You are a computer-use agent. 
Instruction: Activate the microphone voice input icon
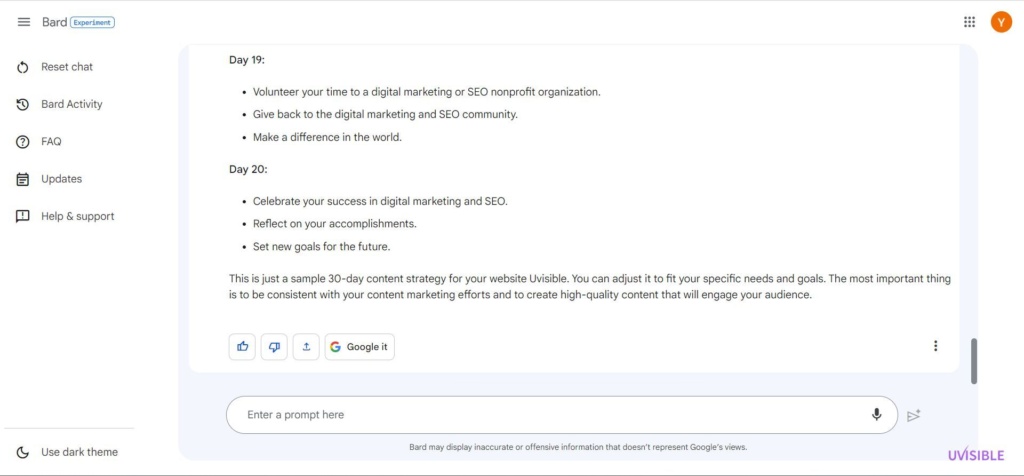pos(876,415)
